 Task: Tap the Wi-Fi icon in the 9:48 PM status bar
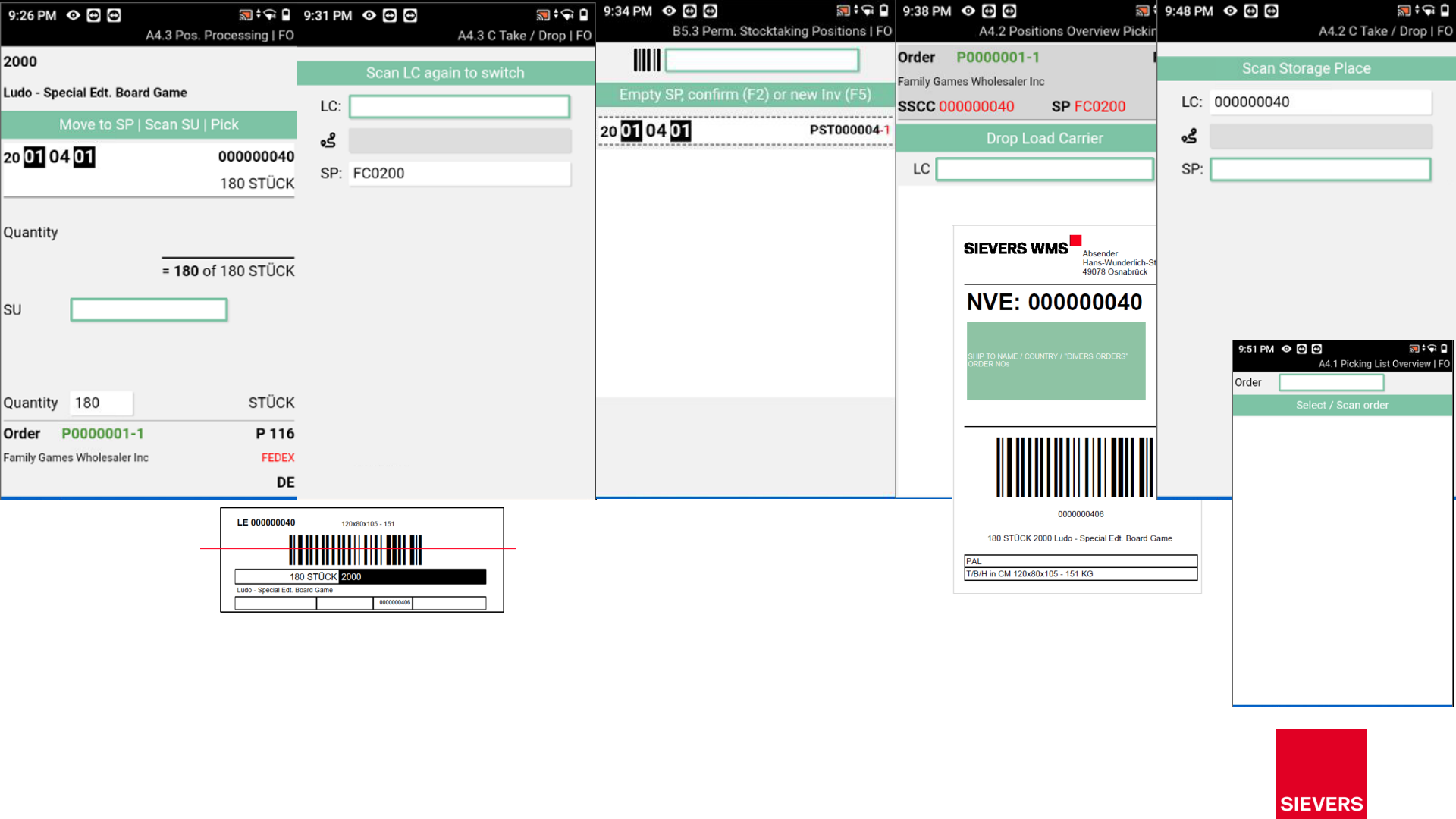point(1428,11)
